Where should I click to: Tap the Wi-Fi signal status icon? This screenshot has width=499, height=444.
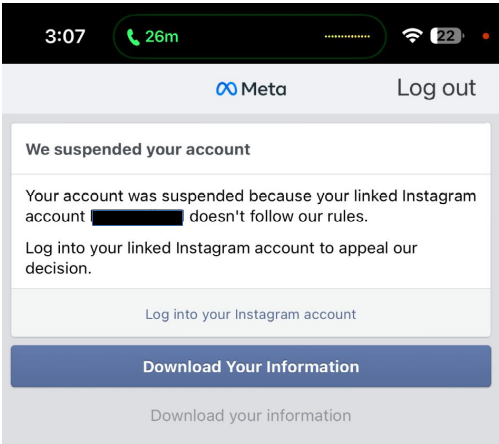pyautogui.click(x=412, y=36)
